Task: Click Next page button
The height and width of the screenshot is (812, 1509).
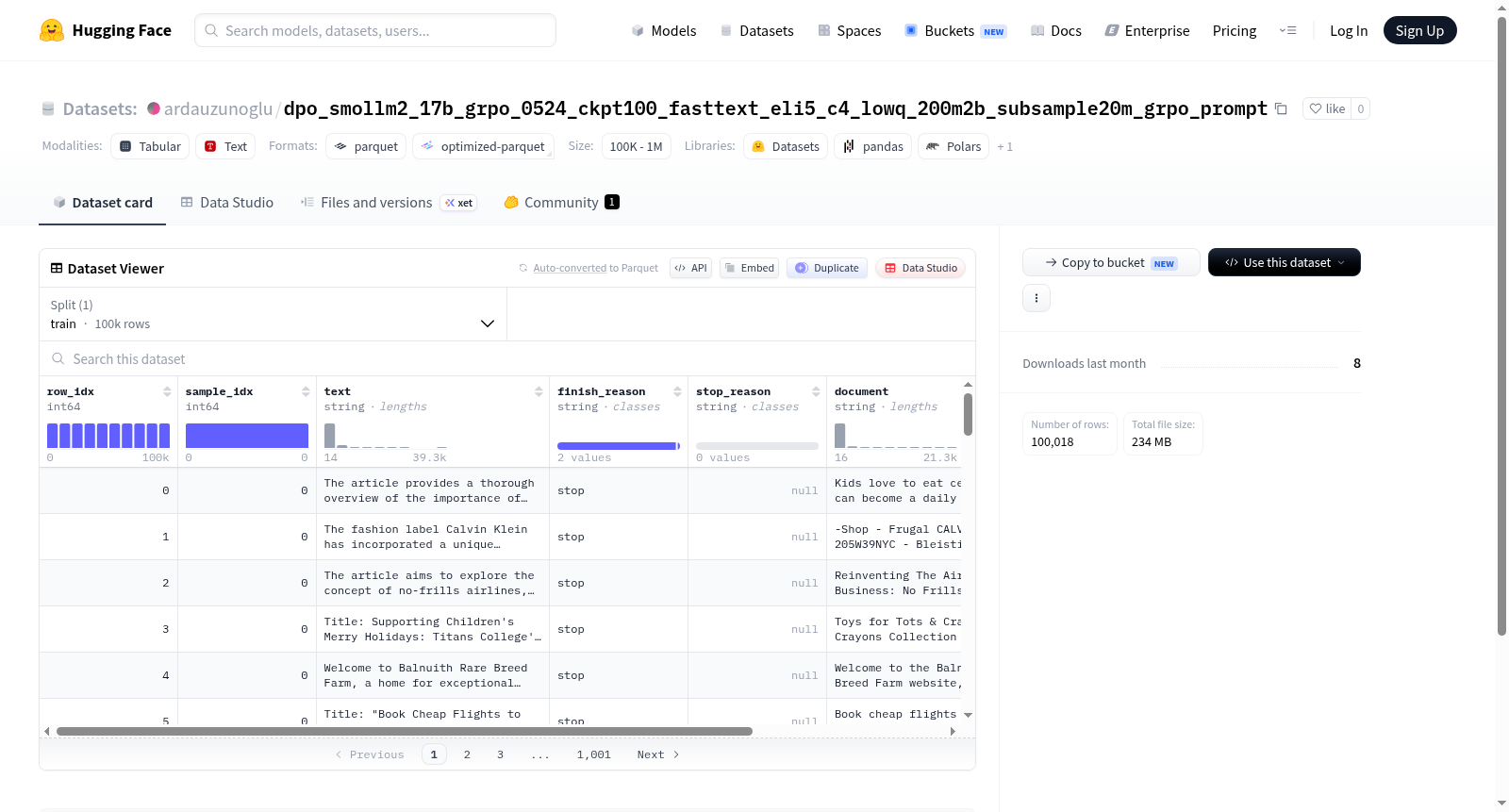Action: [x=657, y=754]
